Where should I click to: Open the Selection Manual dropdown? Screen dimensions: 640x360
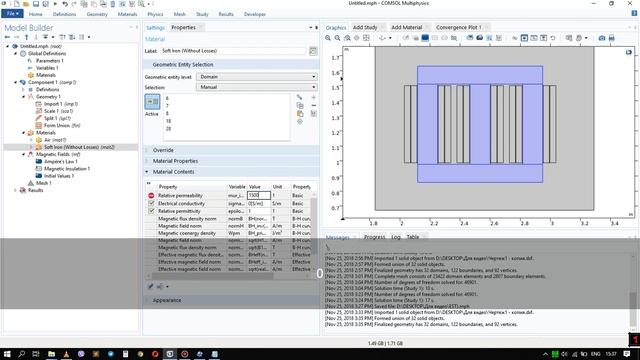point(256,87)
